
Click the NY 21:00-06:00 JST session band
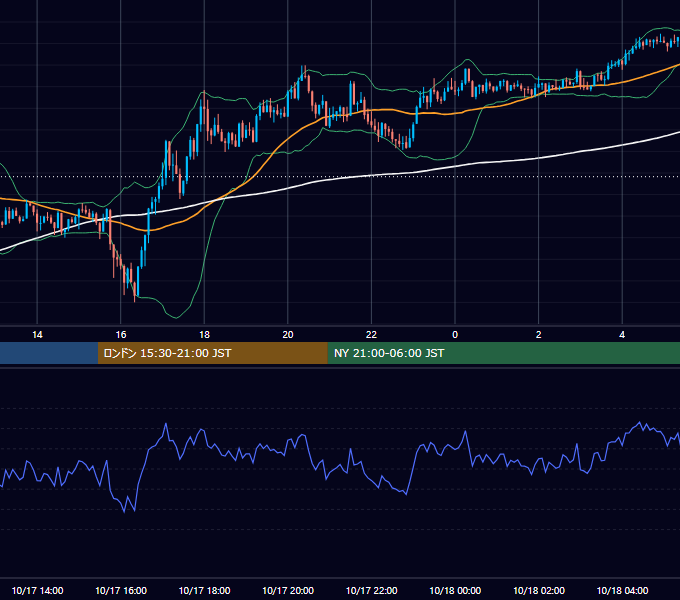[503, 353]
